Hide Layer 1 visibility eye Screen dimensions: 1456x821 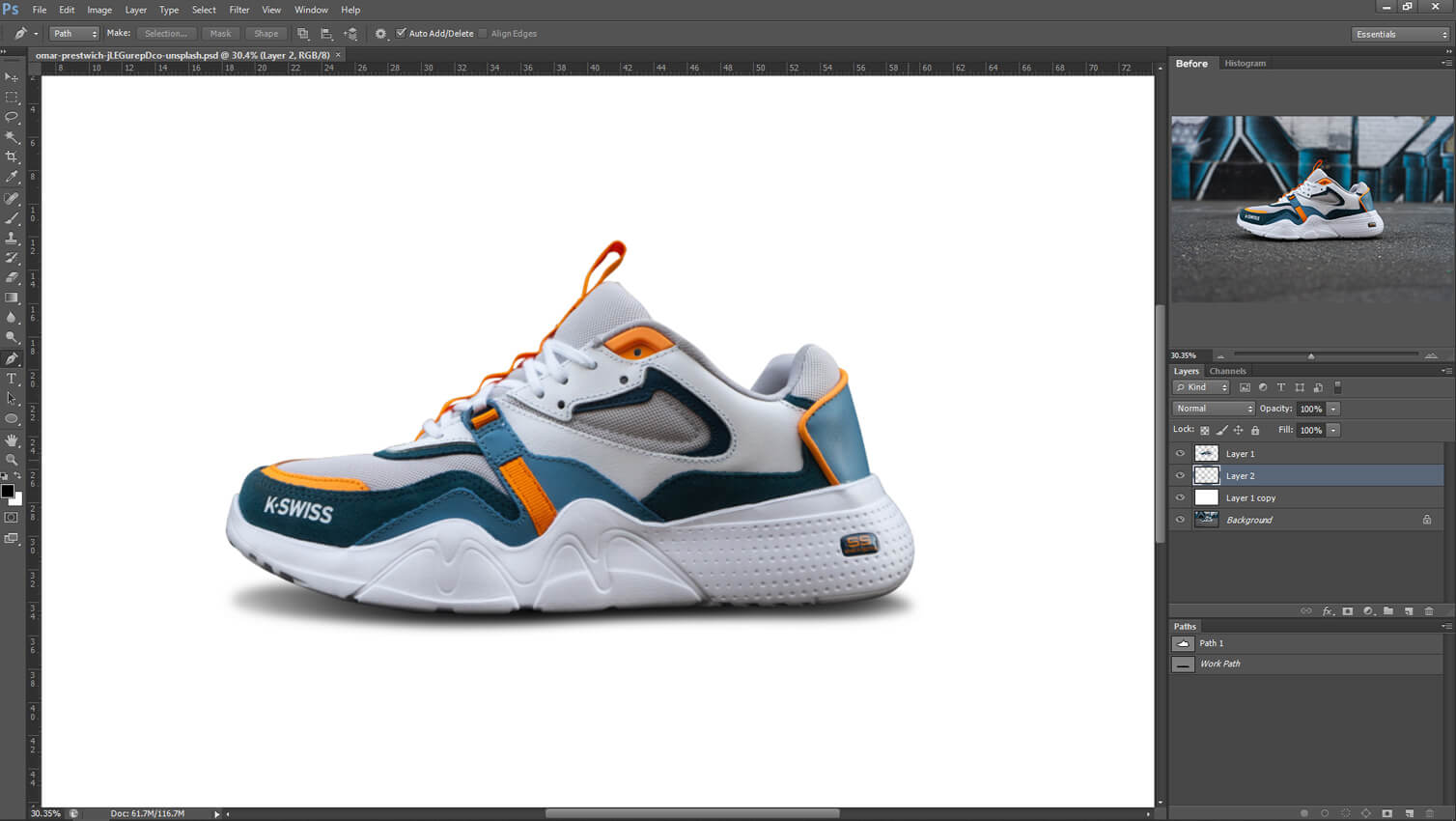click(1180, 454)
